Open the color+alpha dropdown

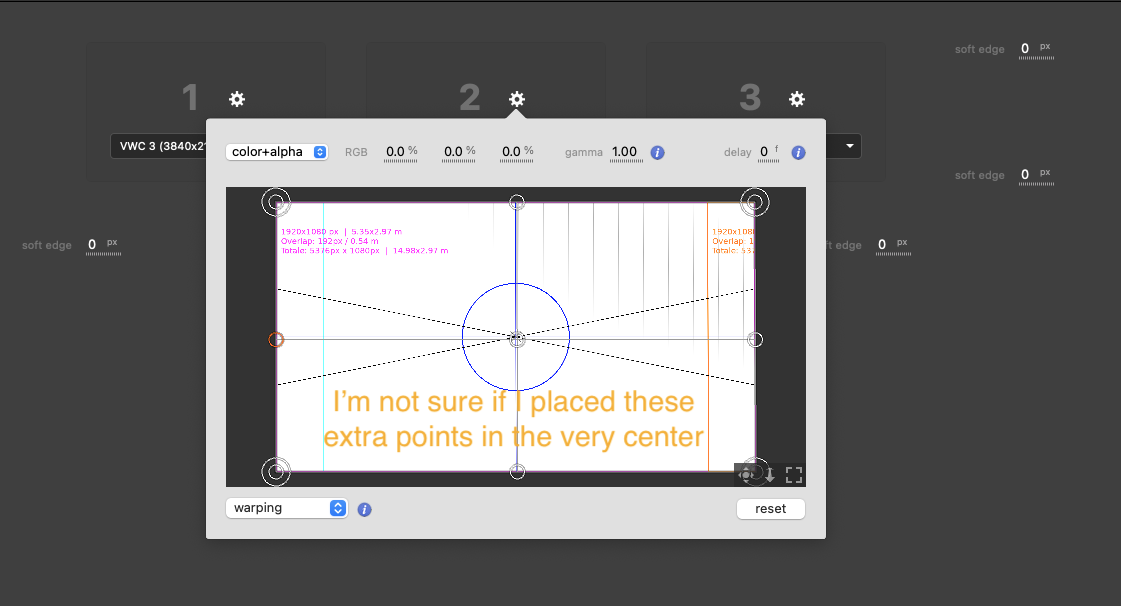coord(277,152)
